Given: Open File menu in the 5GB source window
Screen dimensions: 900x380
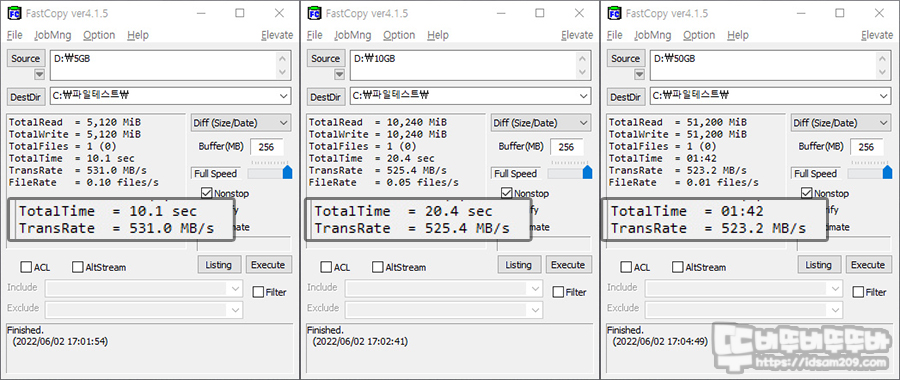Looking at the screenshot, I should point(14,35).
